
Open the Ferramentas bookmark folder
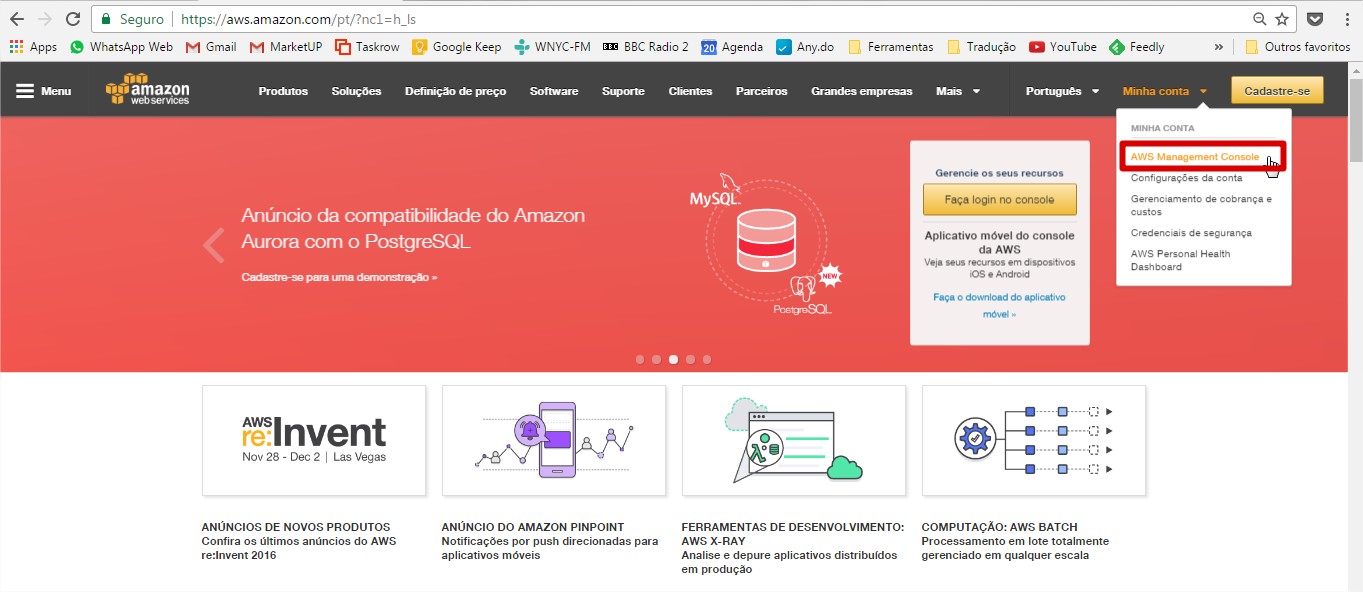pyautogui.click(x=891, y=47)
